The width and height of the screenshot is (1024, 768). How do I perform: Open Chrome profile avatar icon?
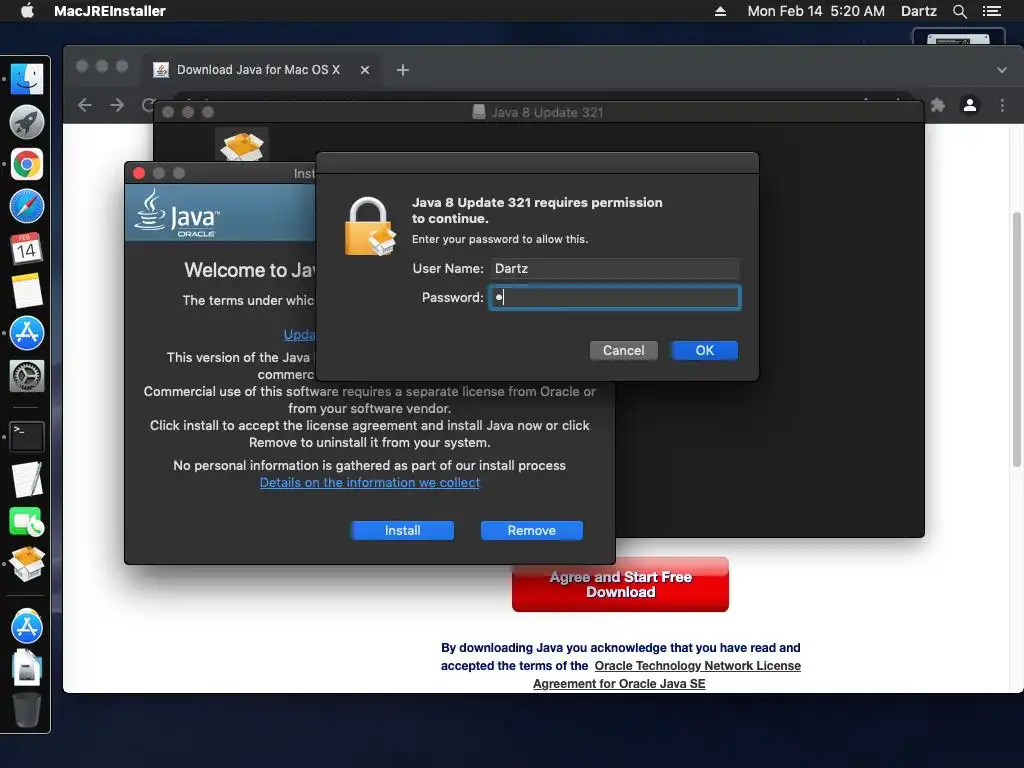pyautogui.click(x=970, y=105)
